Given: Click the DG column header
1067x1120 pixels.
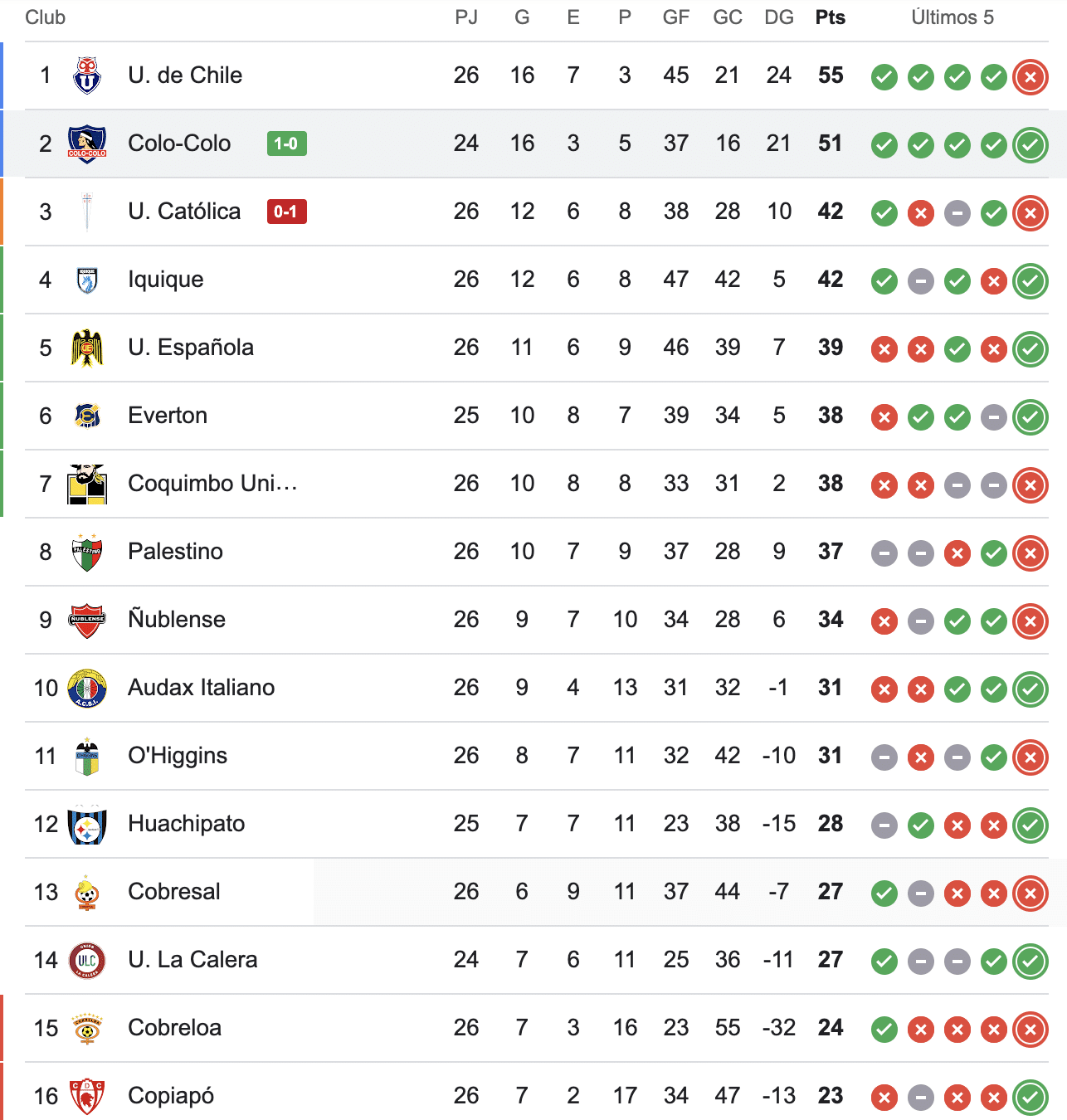Looking at the screenshot, I should (778, 17).
